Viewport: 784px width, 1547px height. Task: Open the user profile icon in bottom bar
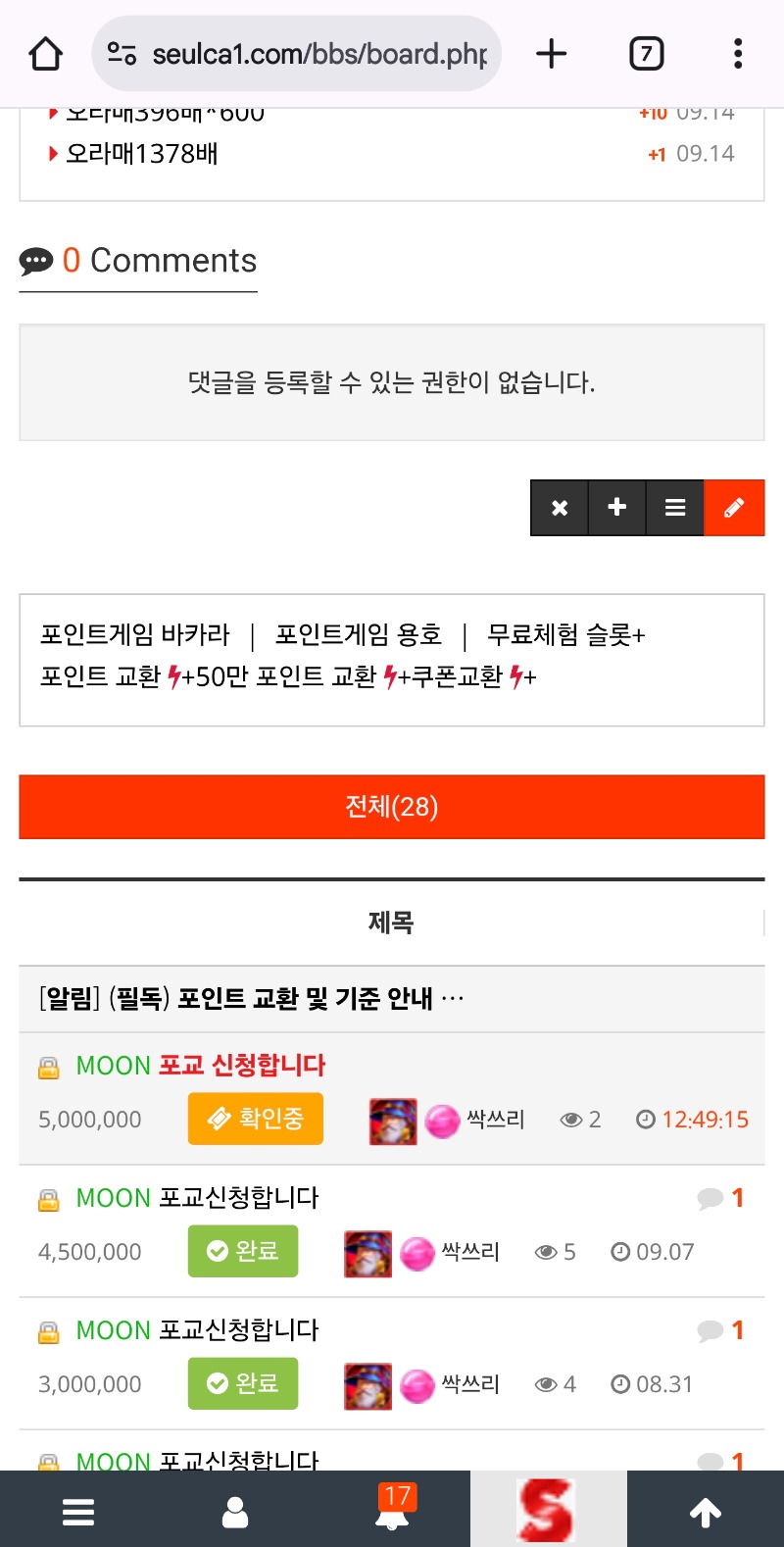235,1512
